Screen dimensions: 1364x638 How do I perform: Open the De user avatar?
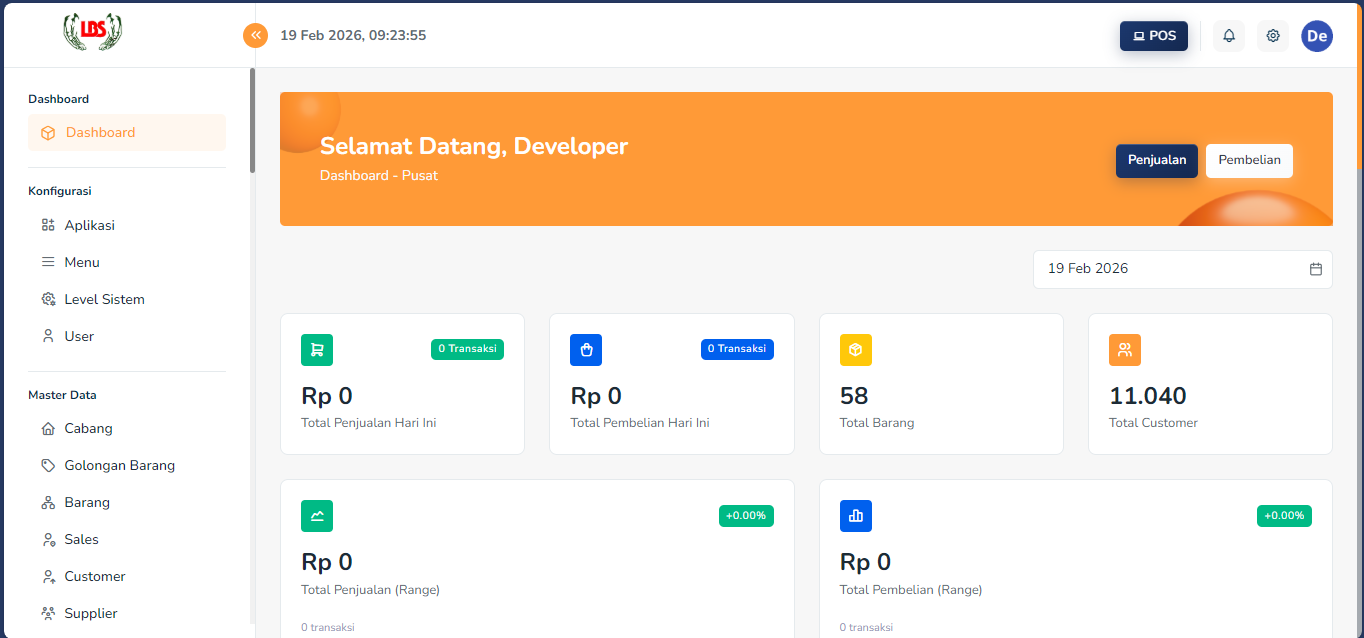[1317, 36]
